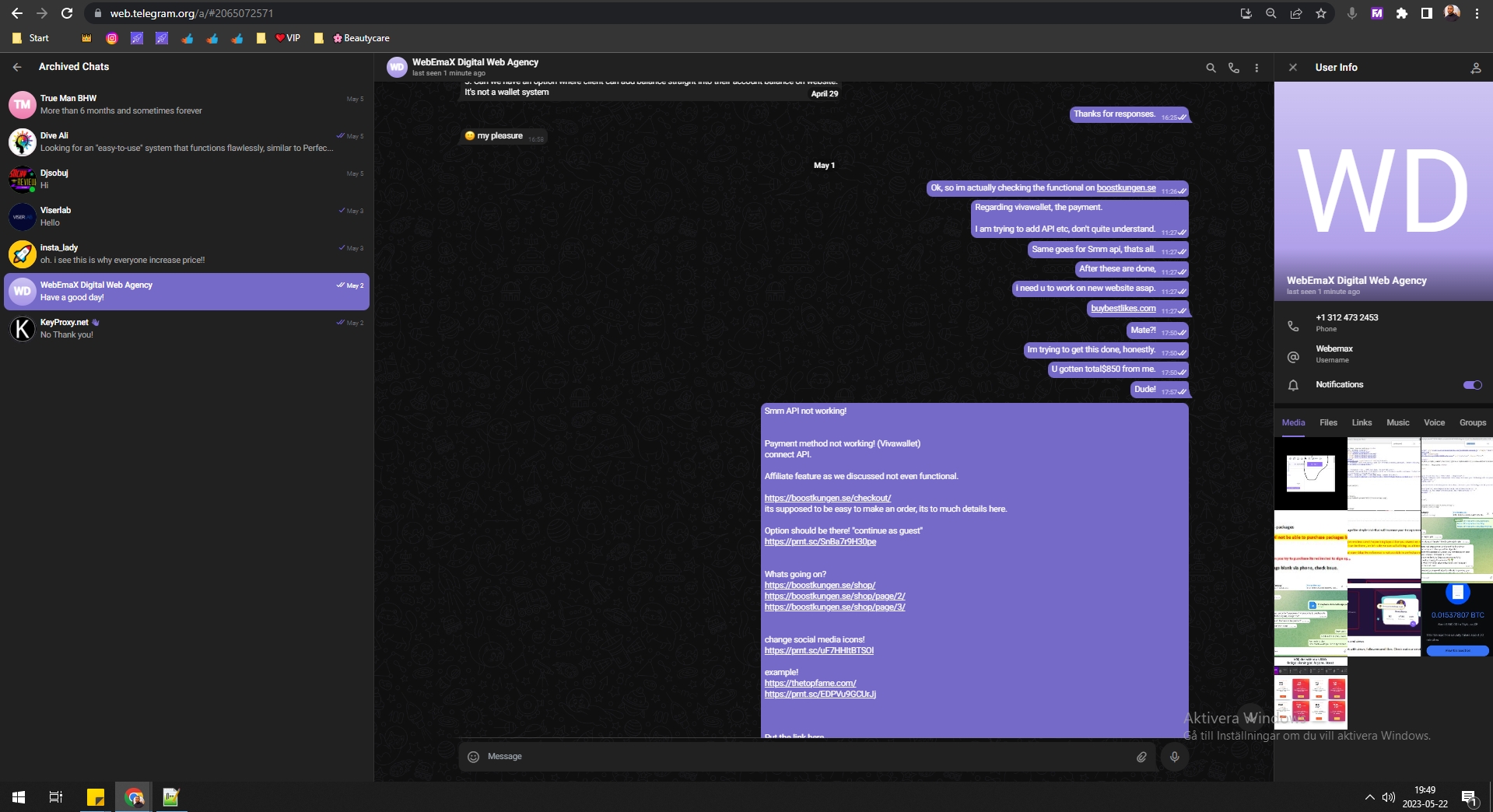This screenshot has height=812, width=1493.
Task: Open browser extensions puzzle icon
Action: [x=1402, y=13]
